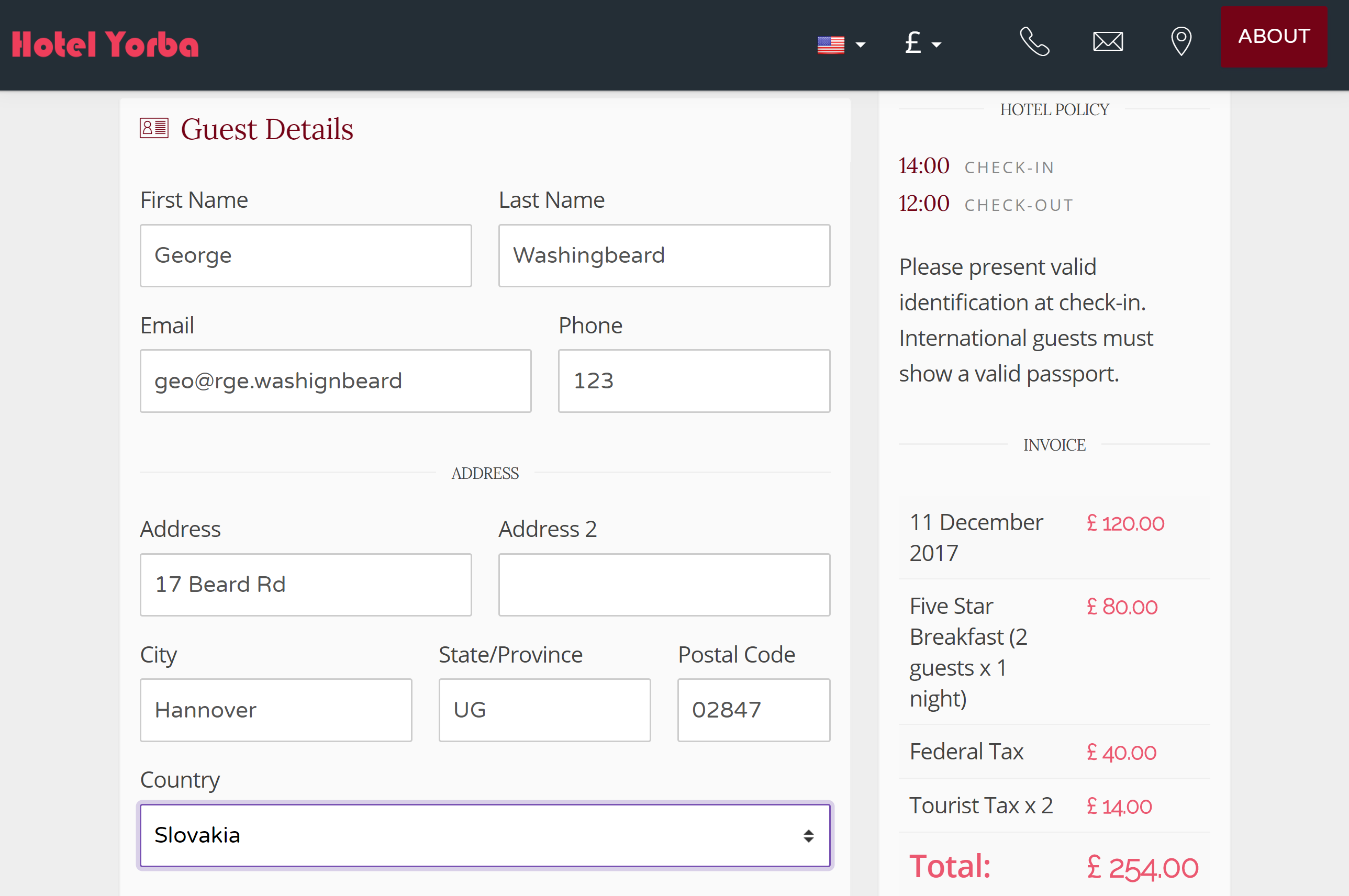Image resolution: width=1349 pixels, height=896 pixels.
Task: Focus the City field with Hannover
Action: [275, 710]
